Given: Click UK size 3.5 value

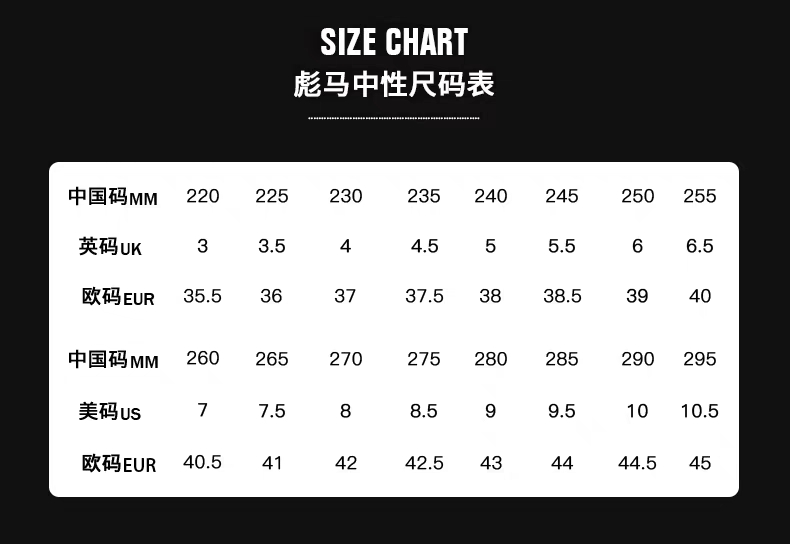Looking at the screenshot, I should [272, 246].
